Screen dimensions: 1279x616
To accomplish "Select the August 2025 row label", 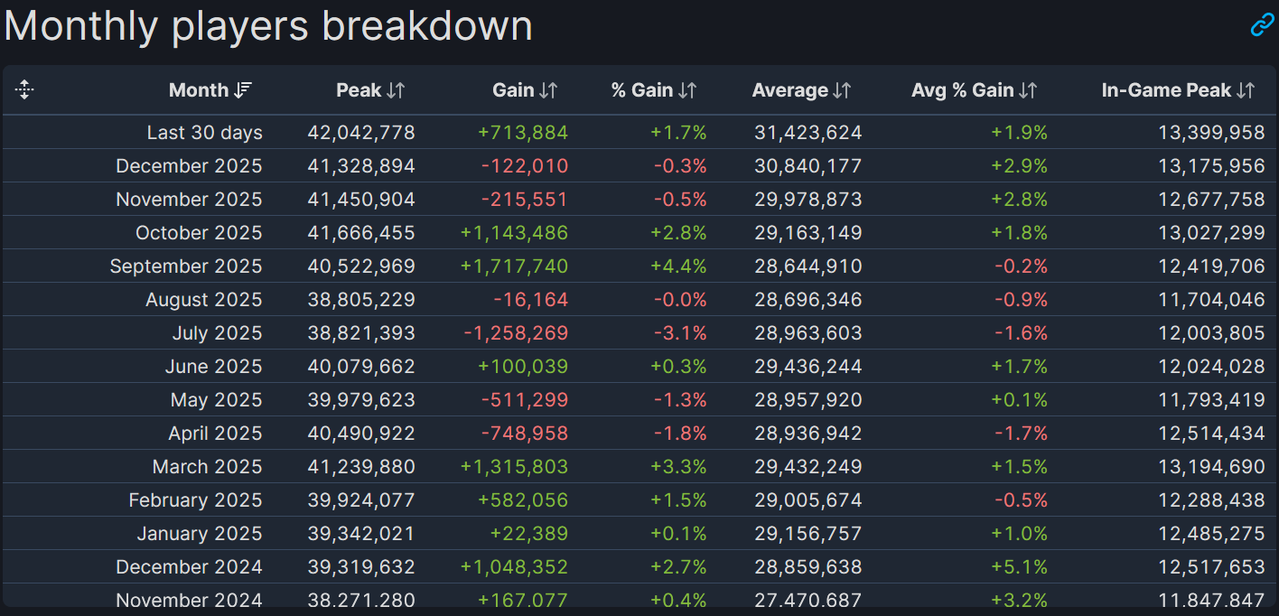I will [x=204, y=300].
